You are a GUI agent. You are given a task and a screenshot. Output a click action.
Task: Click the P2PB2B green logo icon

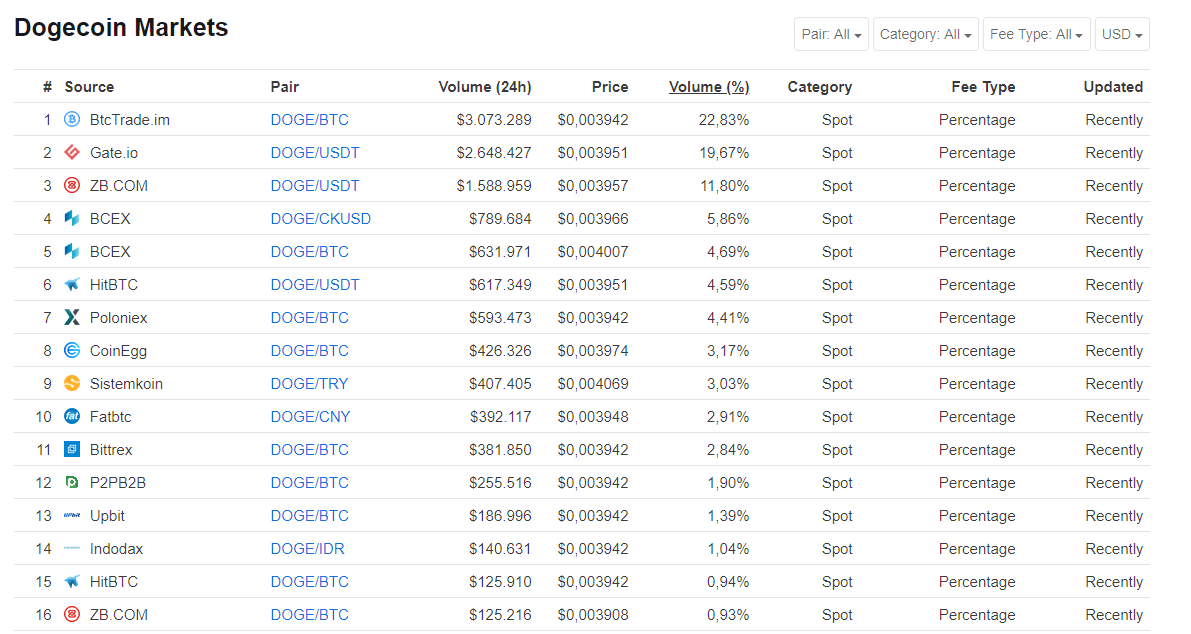[x=72, y=482]
